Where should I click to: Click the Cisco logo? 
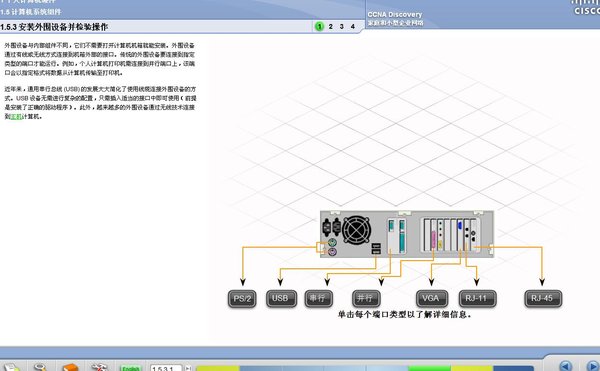[x=586, y=8]
